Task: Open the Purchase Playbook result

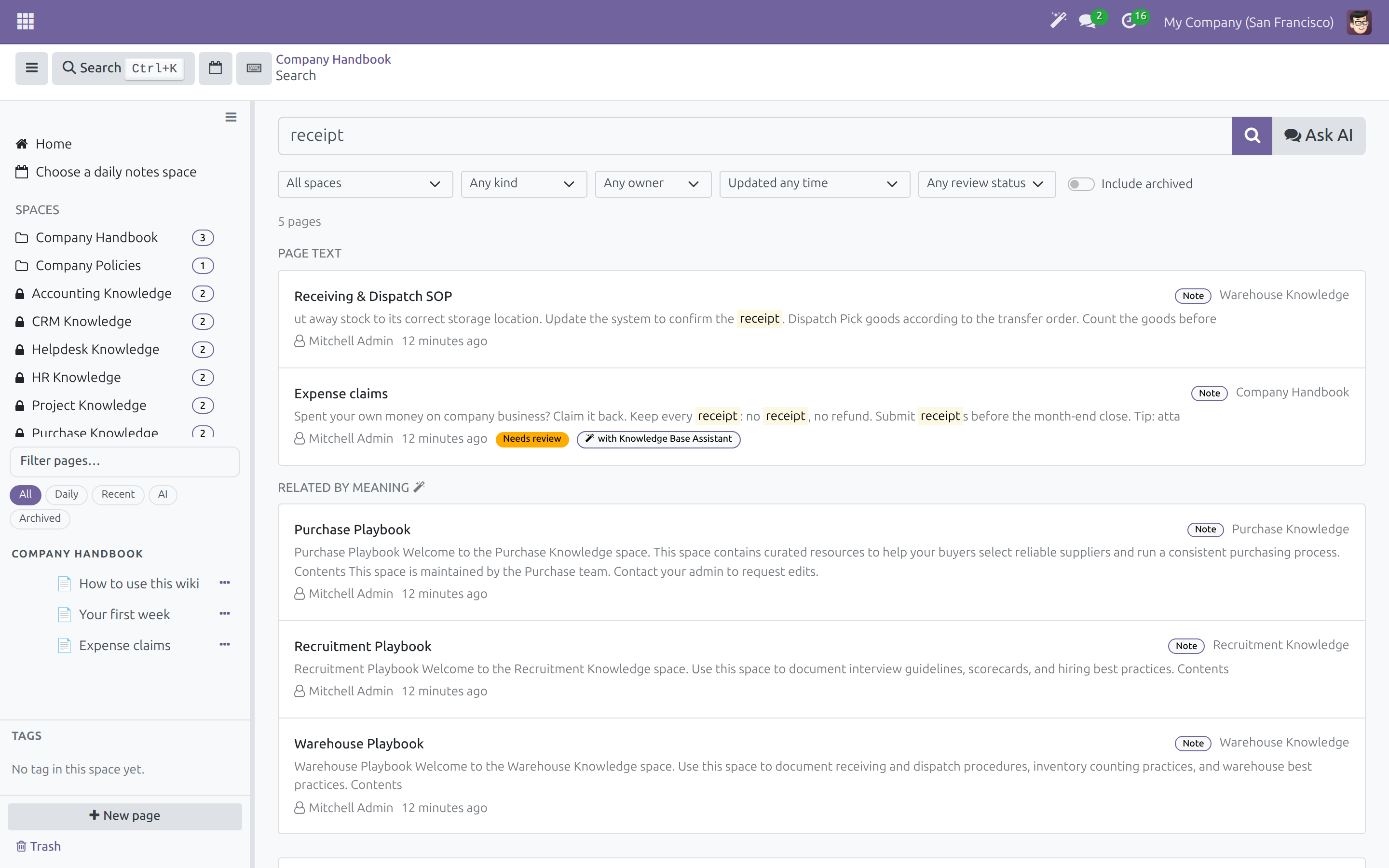Action: pyautogui.click(x=353, y=529)
